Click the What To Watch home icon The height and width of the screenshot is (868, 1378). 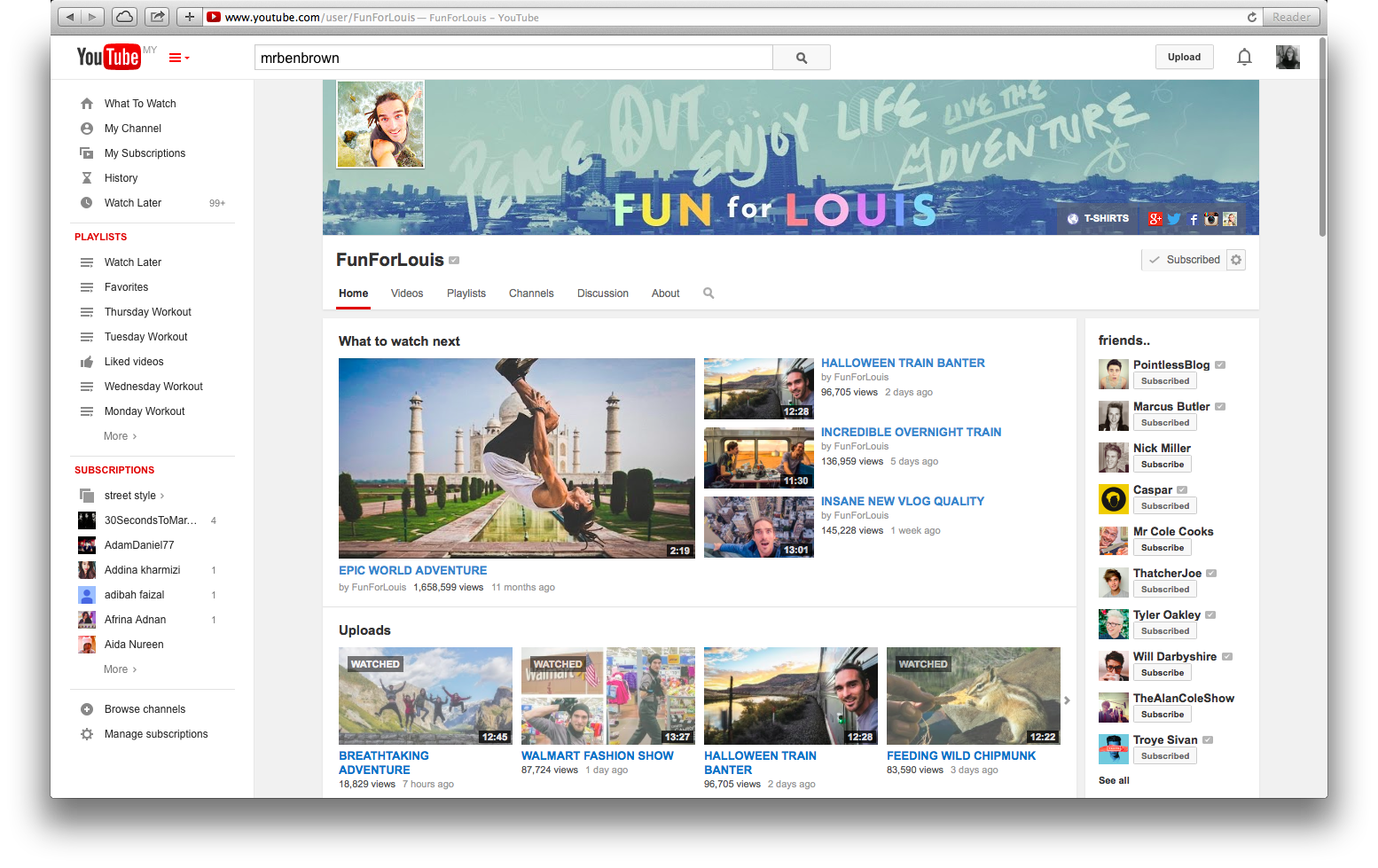pos(87,104)
